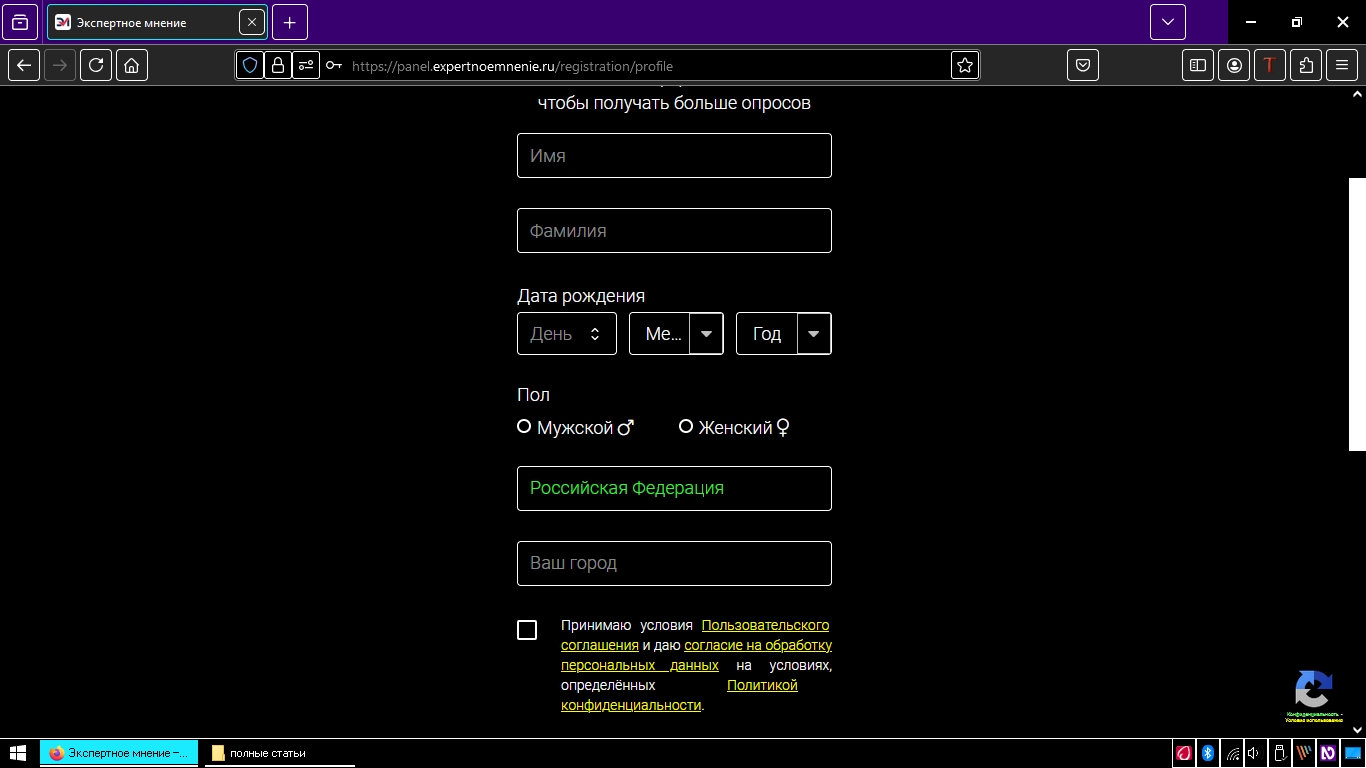Save page to Pocket
1366x768 pixels.
coord(1083,66)
